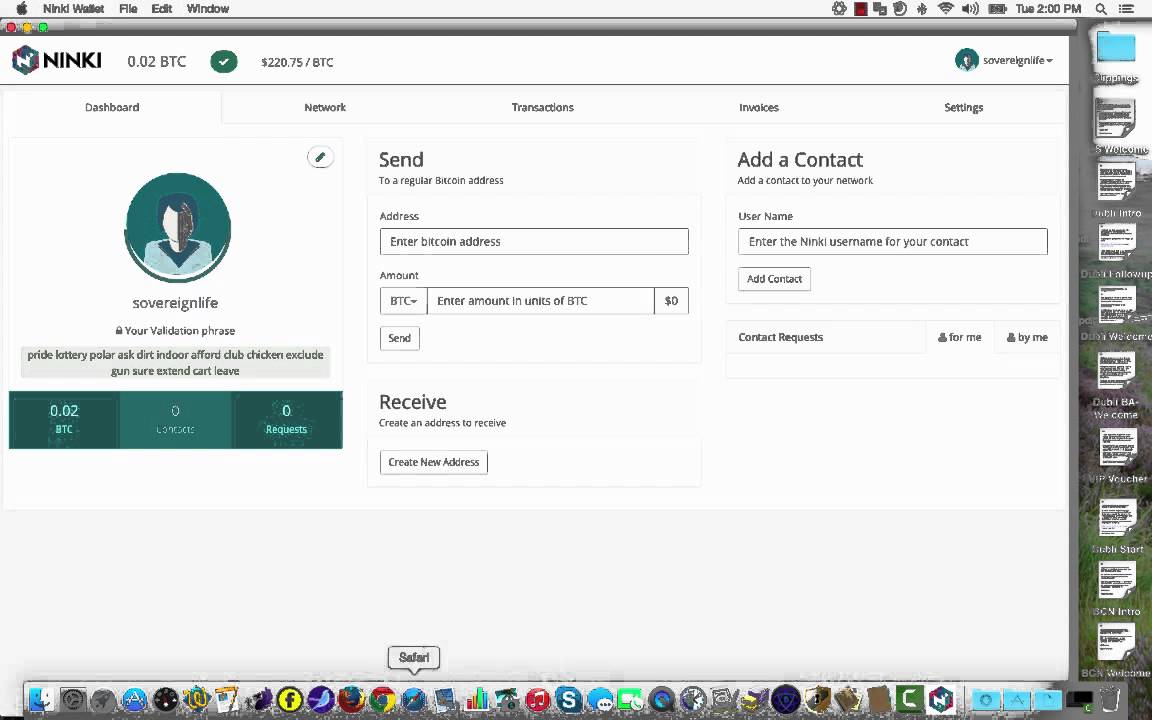Click the Time Machine icon in menu bar

900,9
